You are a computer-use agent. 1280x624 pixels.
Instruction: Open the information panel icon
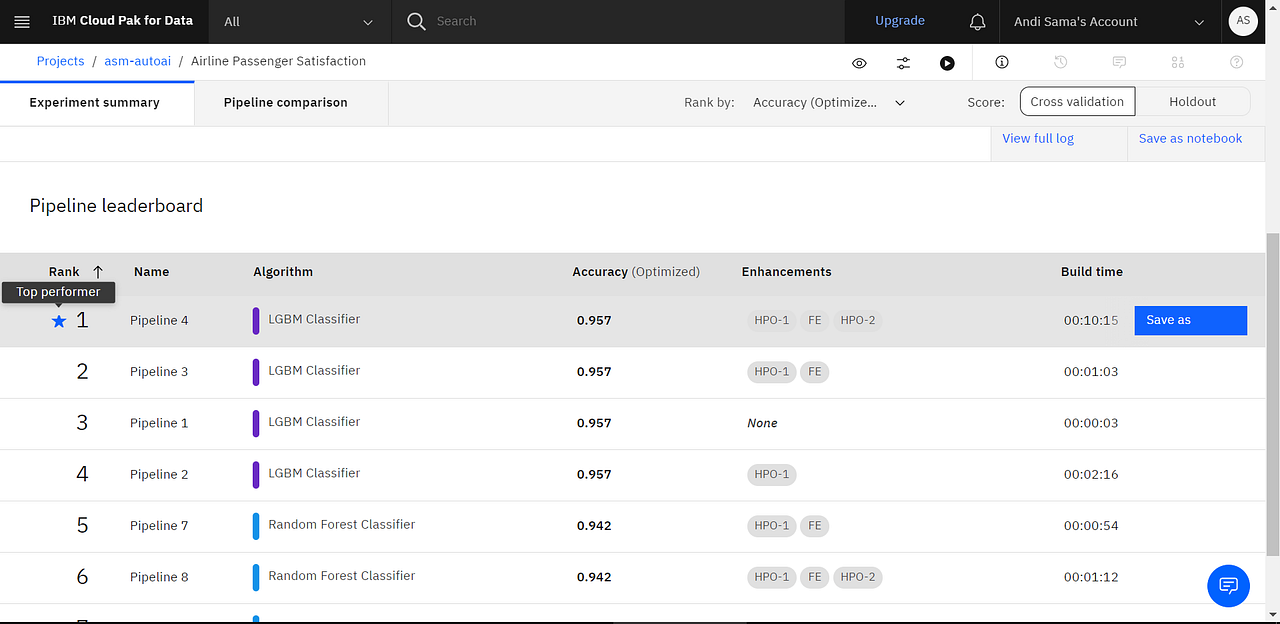1001,62
